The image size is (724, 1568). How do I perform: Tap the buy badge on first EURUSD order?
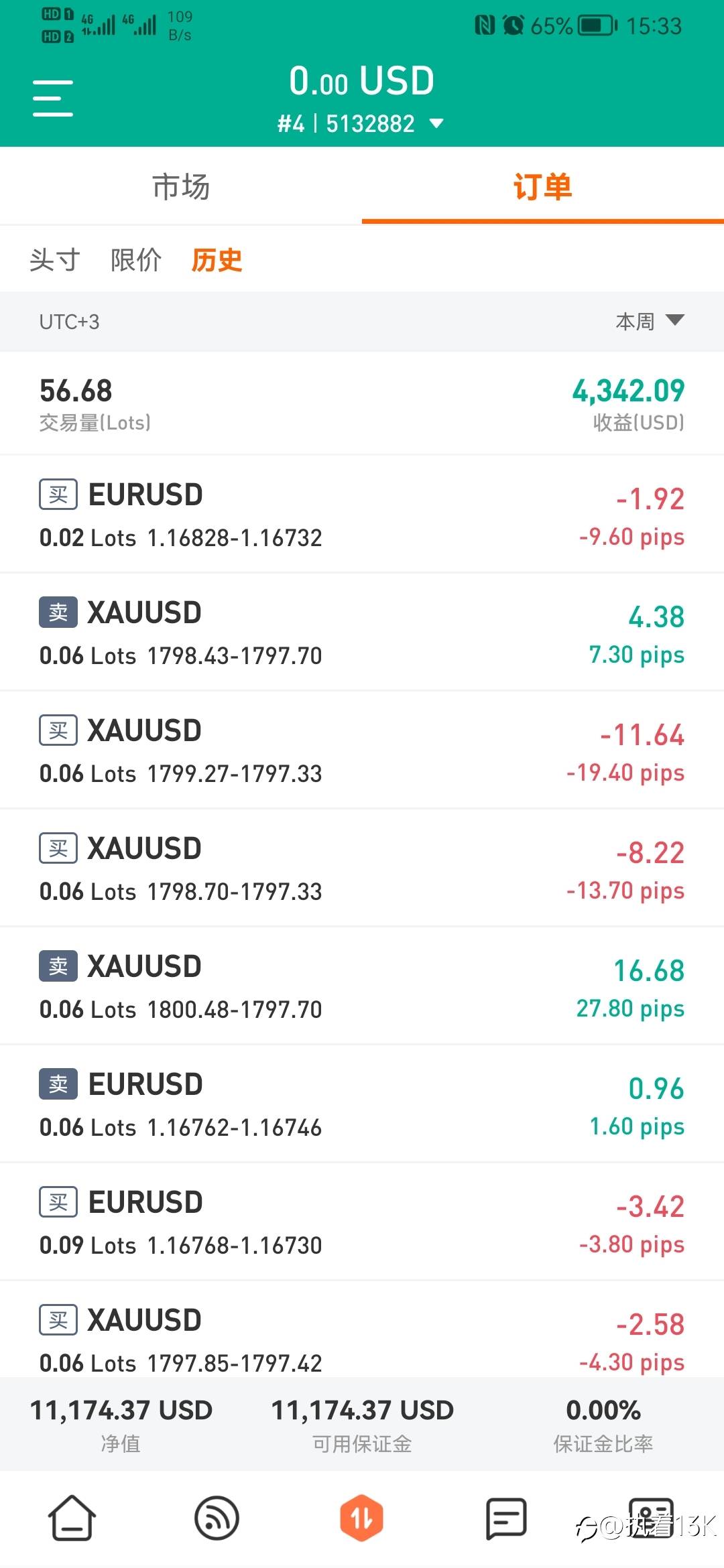coord(58,495)
